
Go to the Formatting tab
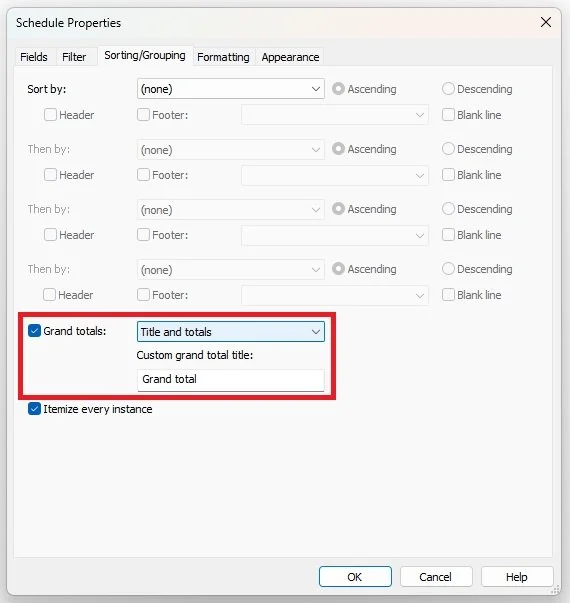click(223, 57)
